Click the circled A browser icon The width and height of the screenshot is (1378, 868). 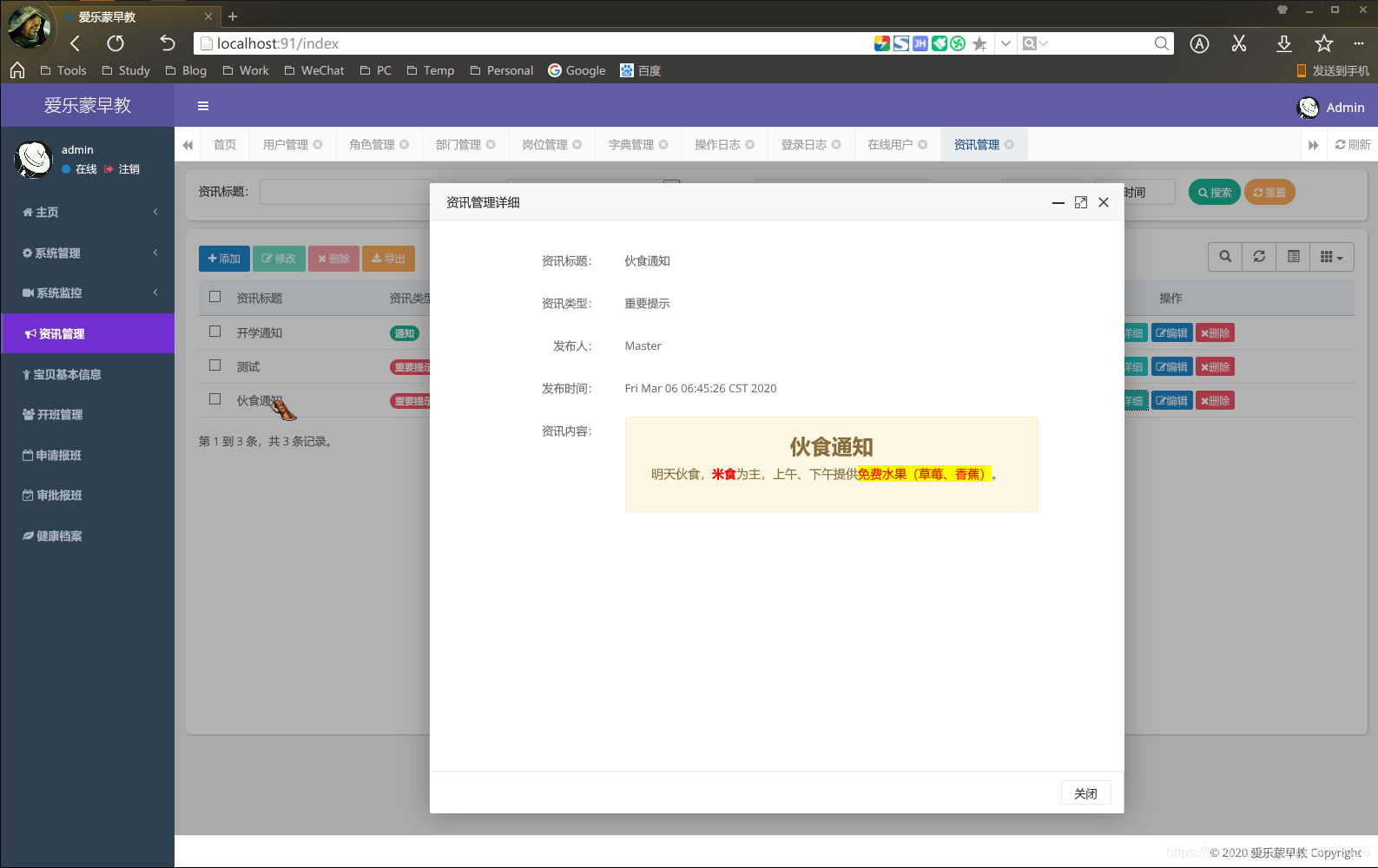click(1199, 43)
